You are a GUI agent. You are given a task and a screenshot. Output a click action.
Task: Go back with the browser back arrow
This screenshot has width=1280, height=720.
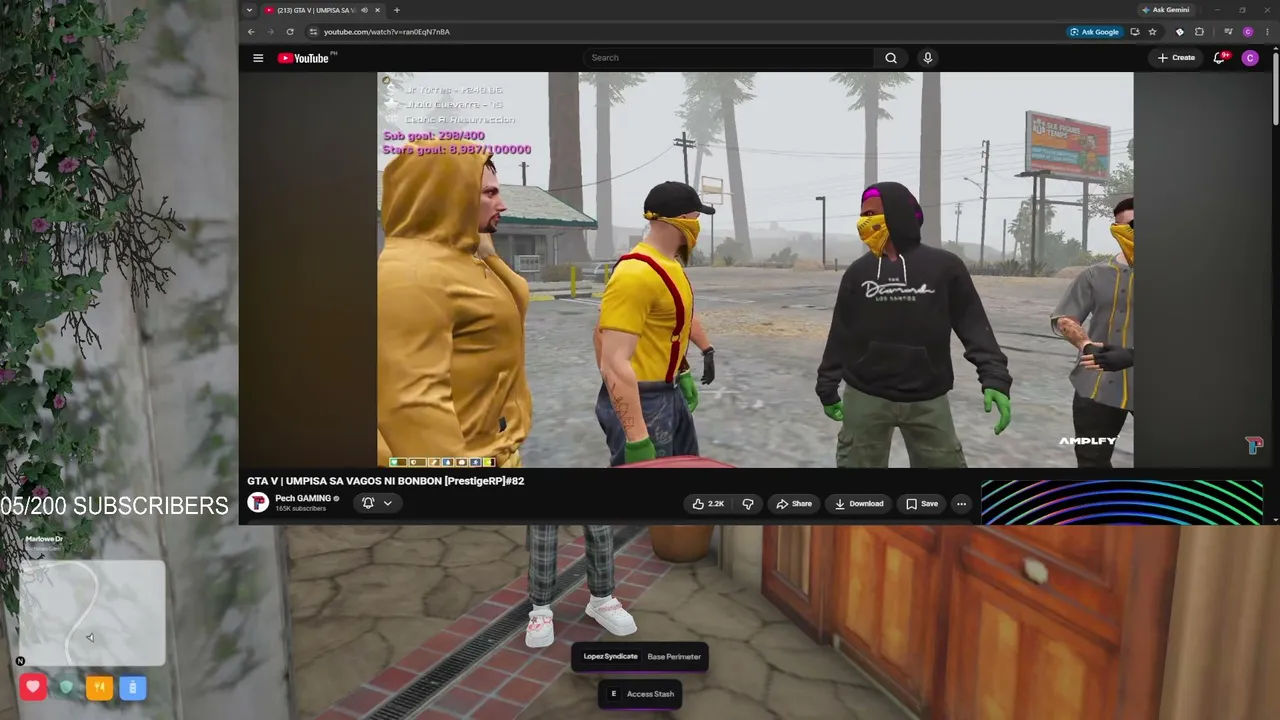251,32
